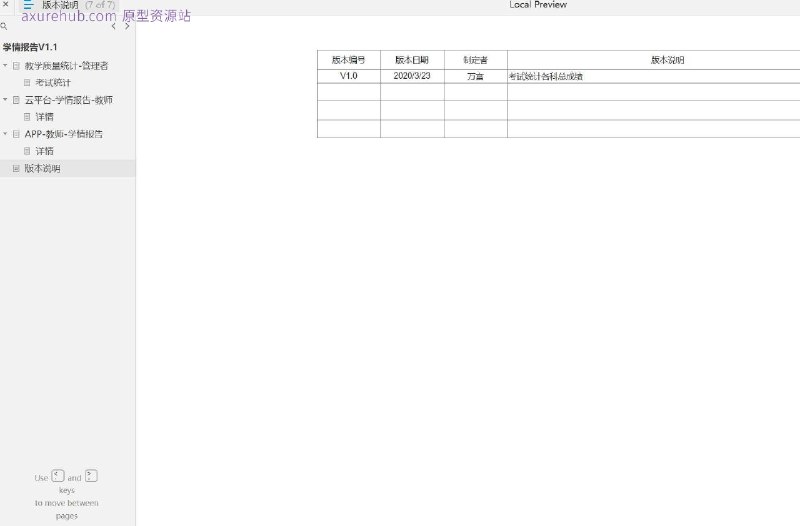
Task: Click the left arrow key hint icon
Action: 58,476
